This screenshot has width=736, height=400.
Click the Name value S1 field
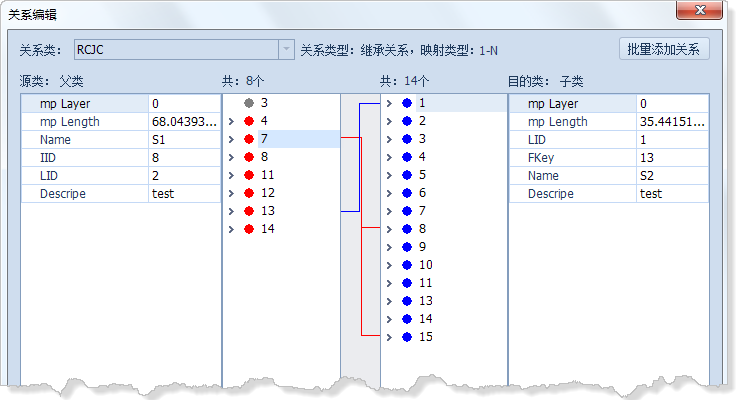184,140
